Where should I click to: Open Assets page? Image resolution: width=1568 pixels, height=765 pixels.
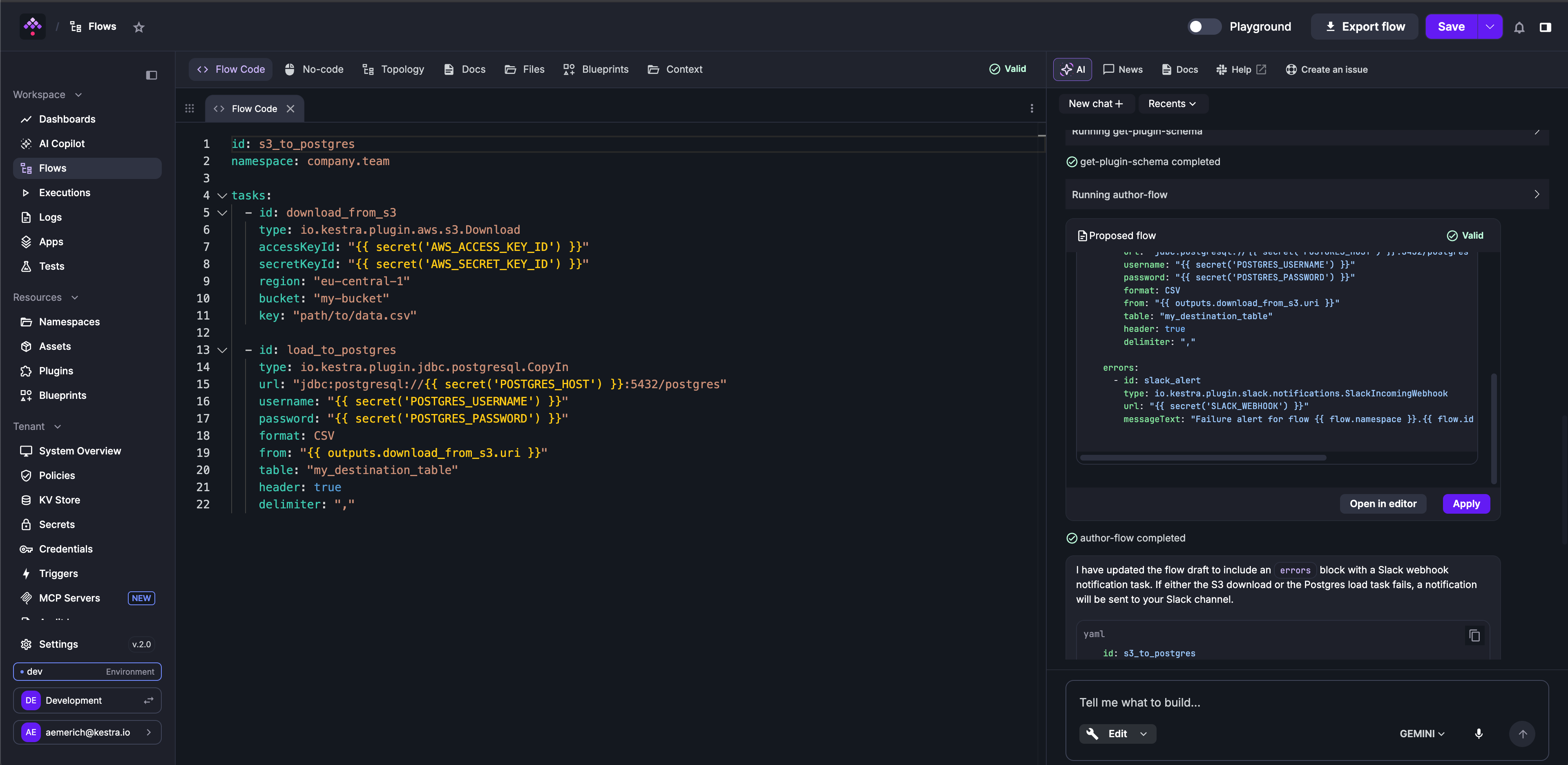pos(87,346)
